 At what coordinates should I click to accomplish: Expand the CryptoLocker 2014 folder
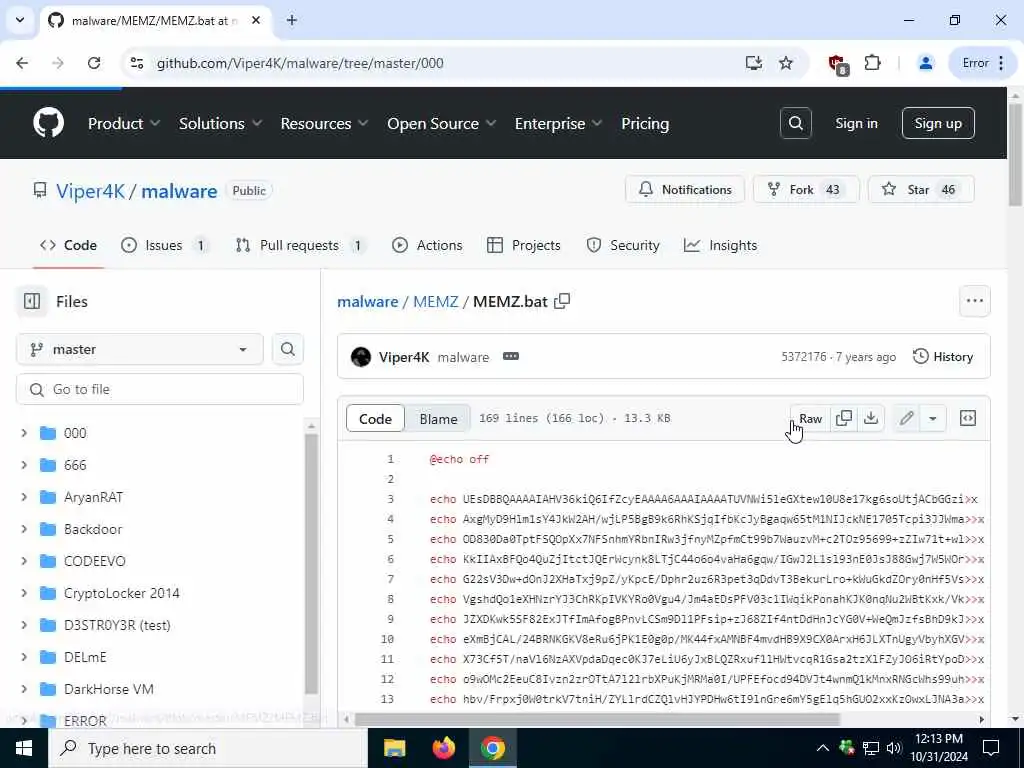coord(24,592)
